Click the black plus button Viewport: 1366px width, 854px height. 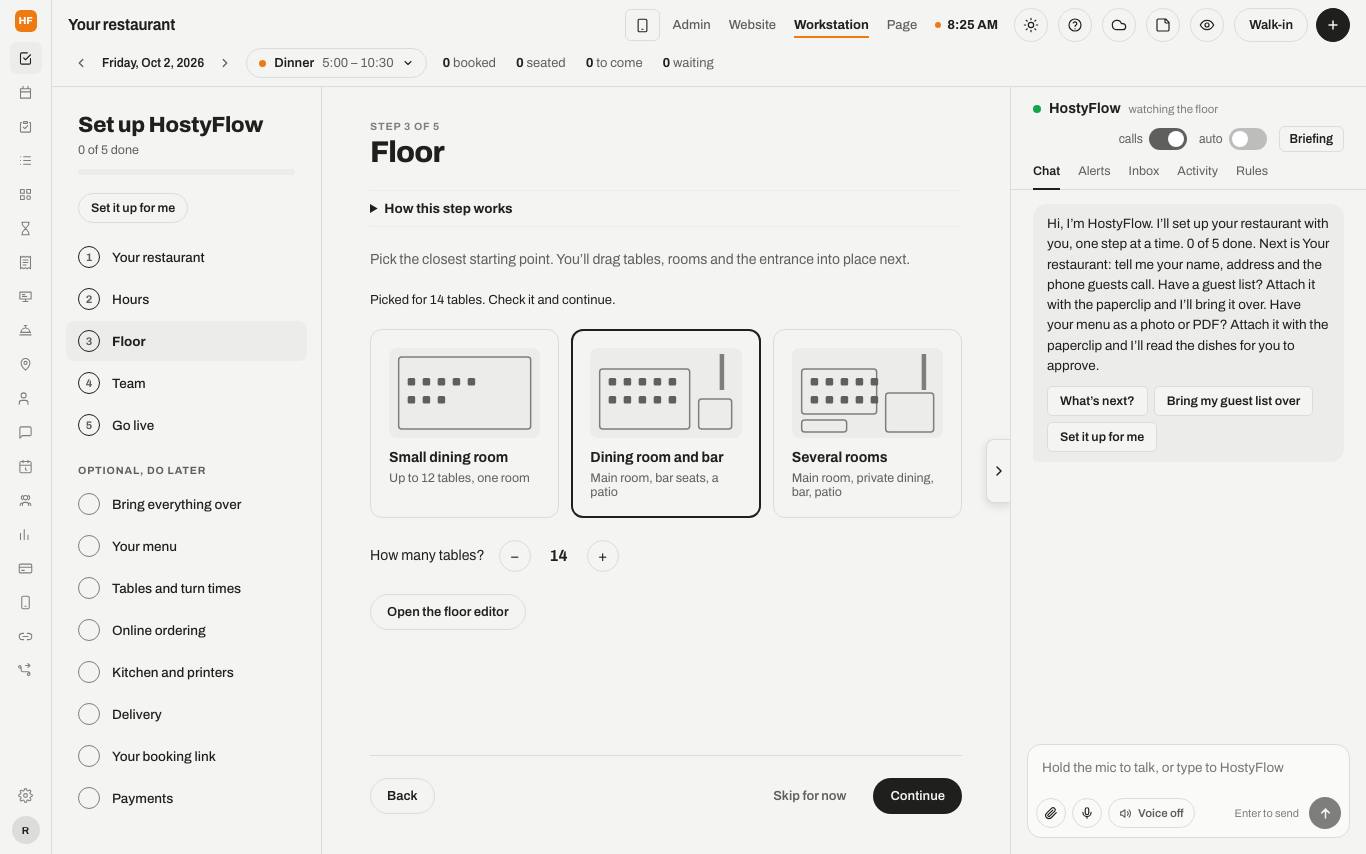pos(1333,25)
